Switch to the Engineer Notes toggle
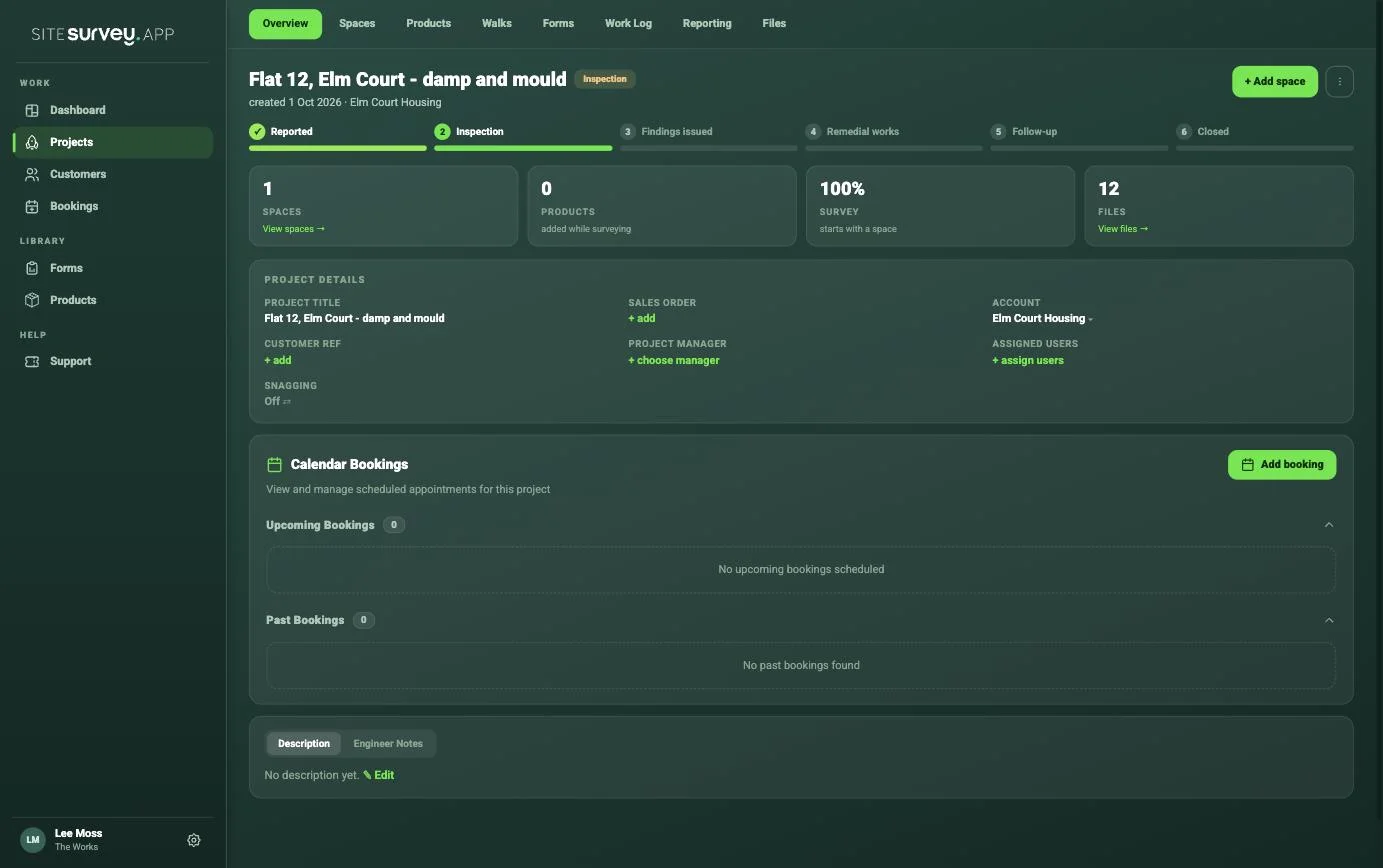The image size is (1383, 868). [x=388, y=743]
